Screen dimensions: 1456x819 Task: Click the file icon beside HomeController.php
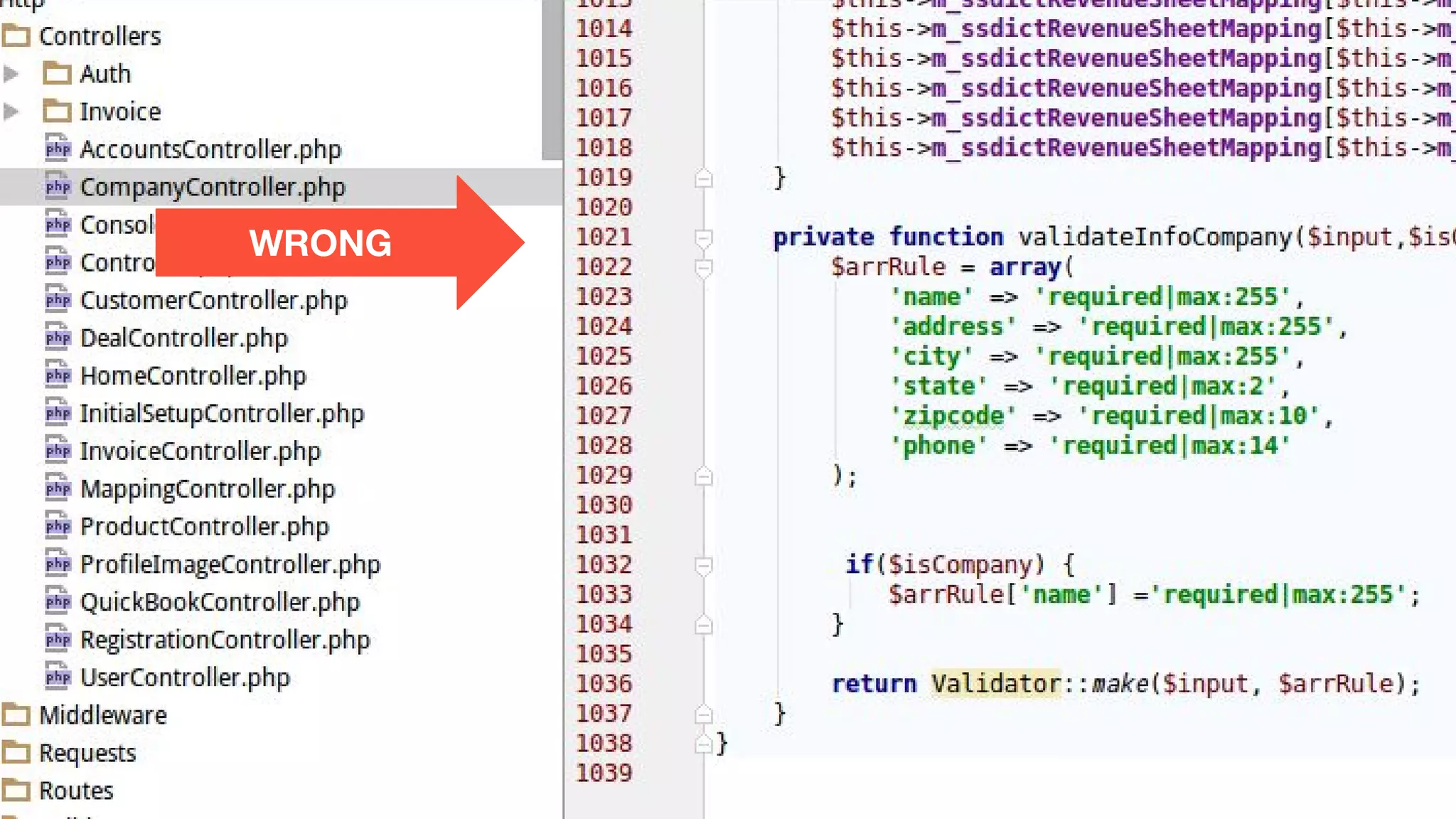(58, 375)
